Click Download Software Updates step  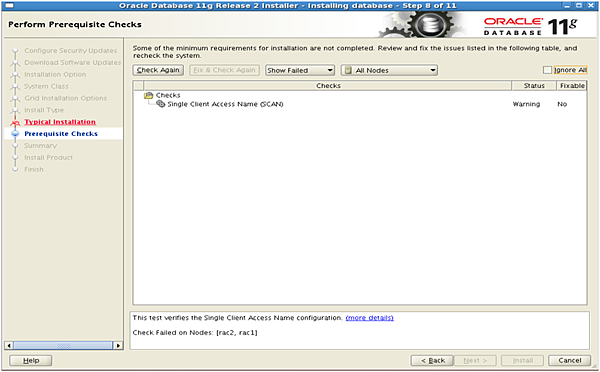(x=73, y=63)
